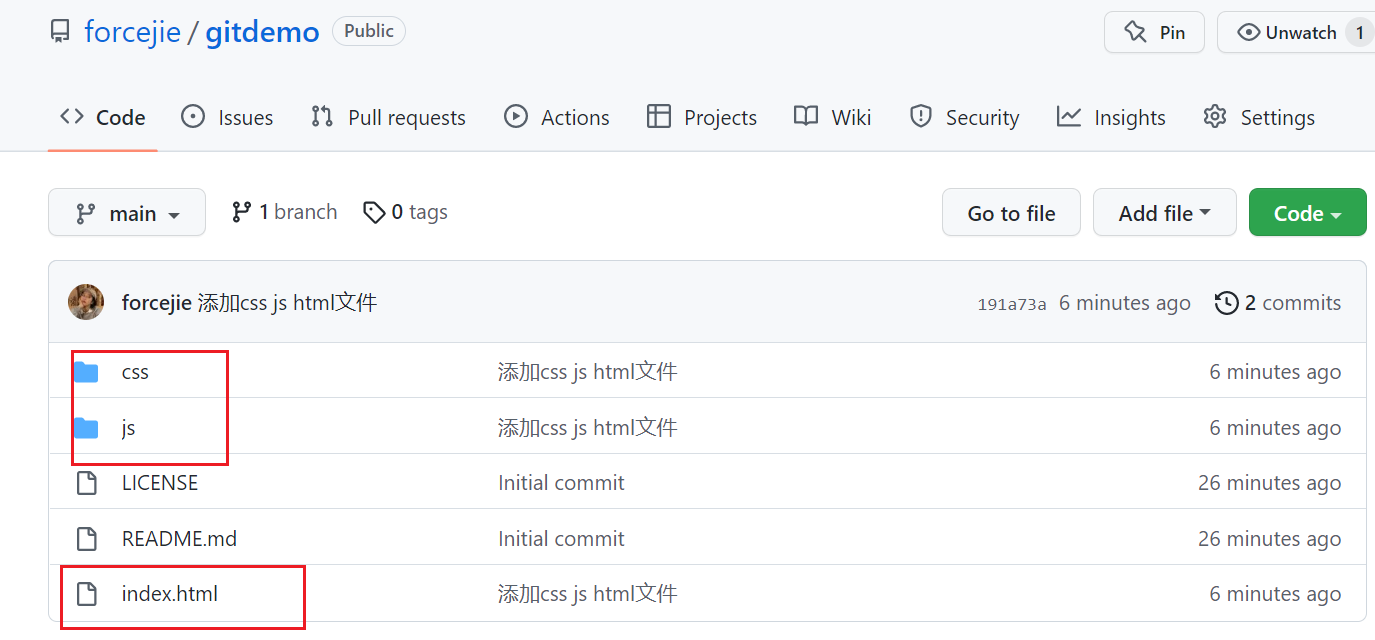Screen dimensions: 1375x640
Task: Go to the Actions tab
Action: coord(557,117)
